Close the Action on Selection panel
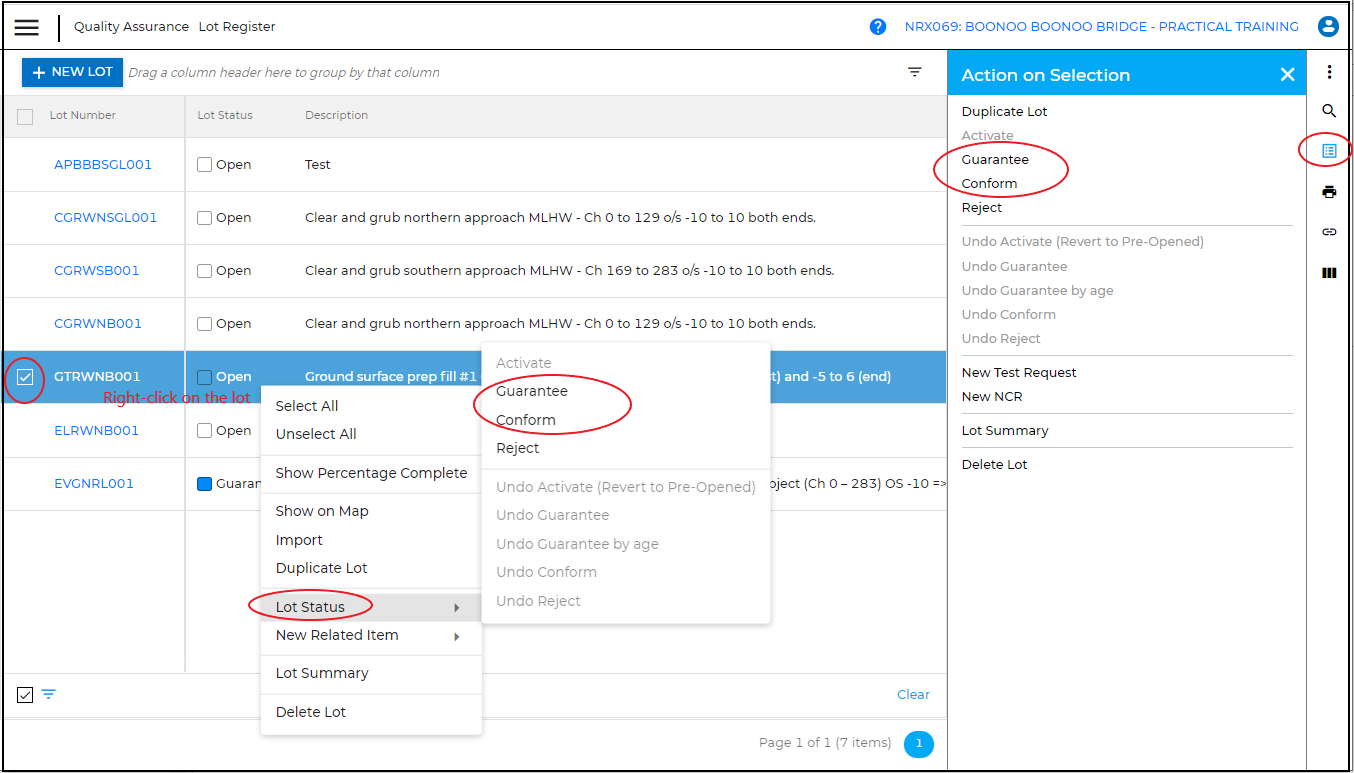This screenshot has height=773, width=1354. 1287,75
